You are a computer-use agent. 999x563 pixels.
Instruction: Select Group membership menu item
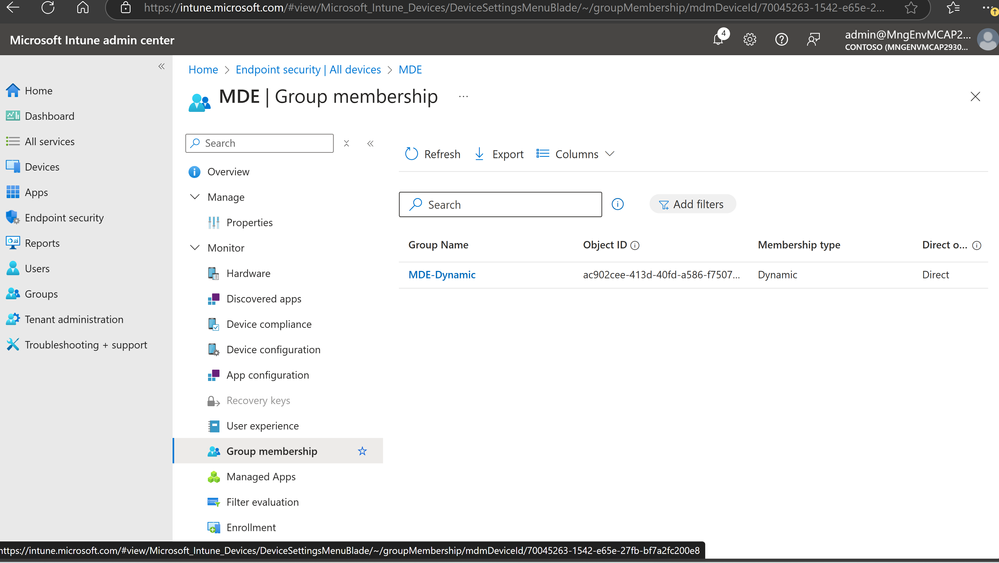pos(278,452)
